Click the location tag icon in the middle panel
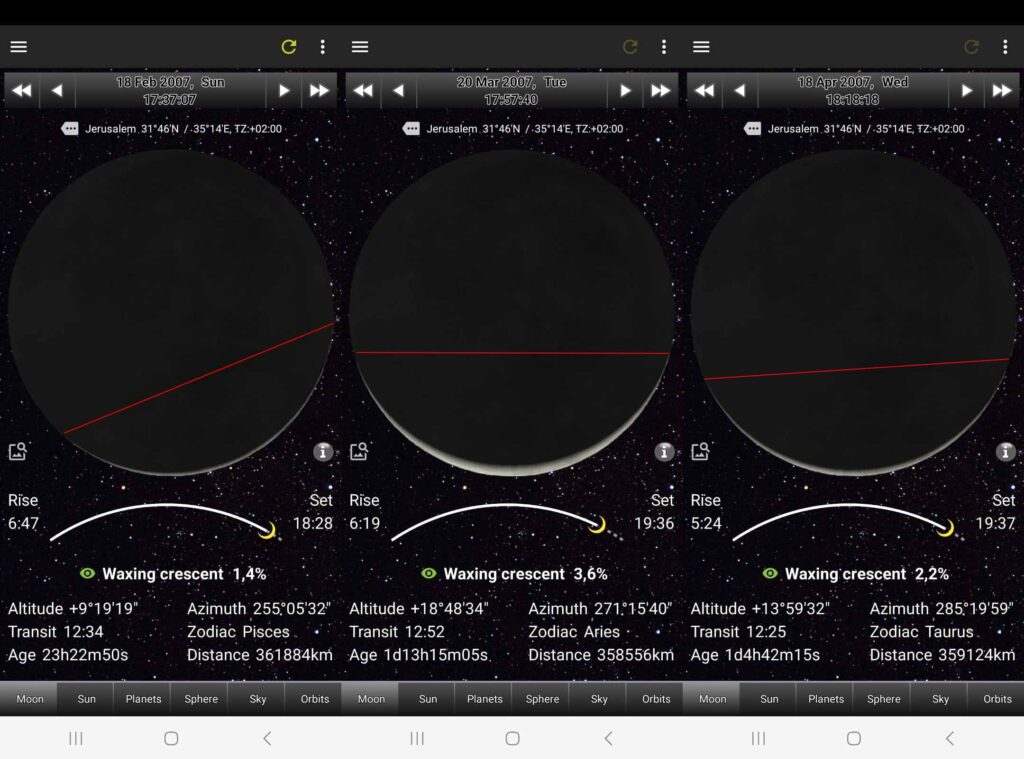This screenshot has height=759, width=1024. [411, 129]
